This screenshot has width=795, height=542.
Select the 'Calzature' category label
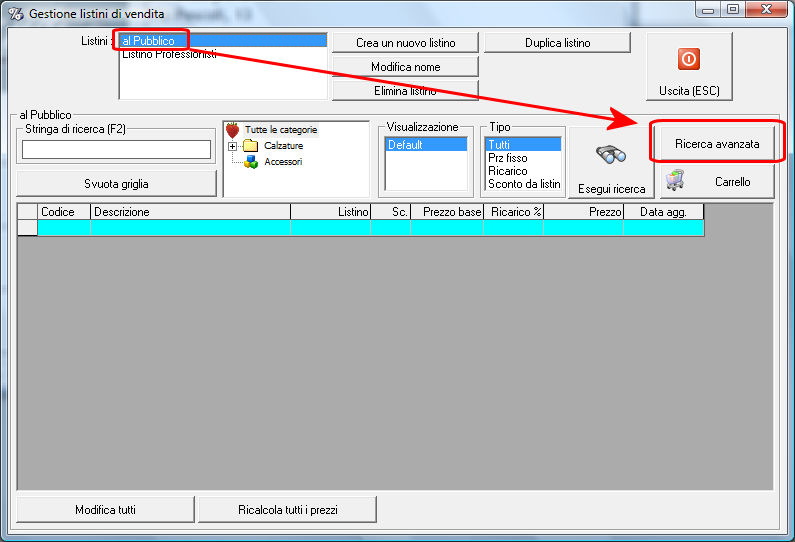pyautogui.click(x=283, y=146)
